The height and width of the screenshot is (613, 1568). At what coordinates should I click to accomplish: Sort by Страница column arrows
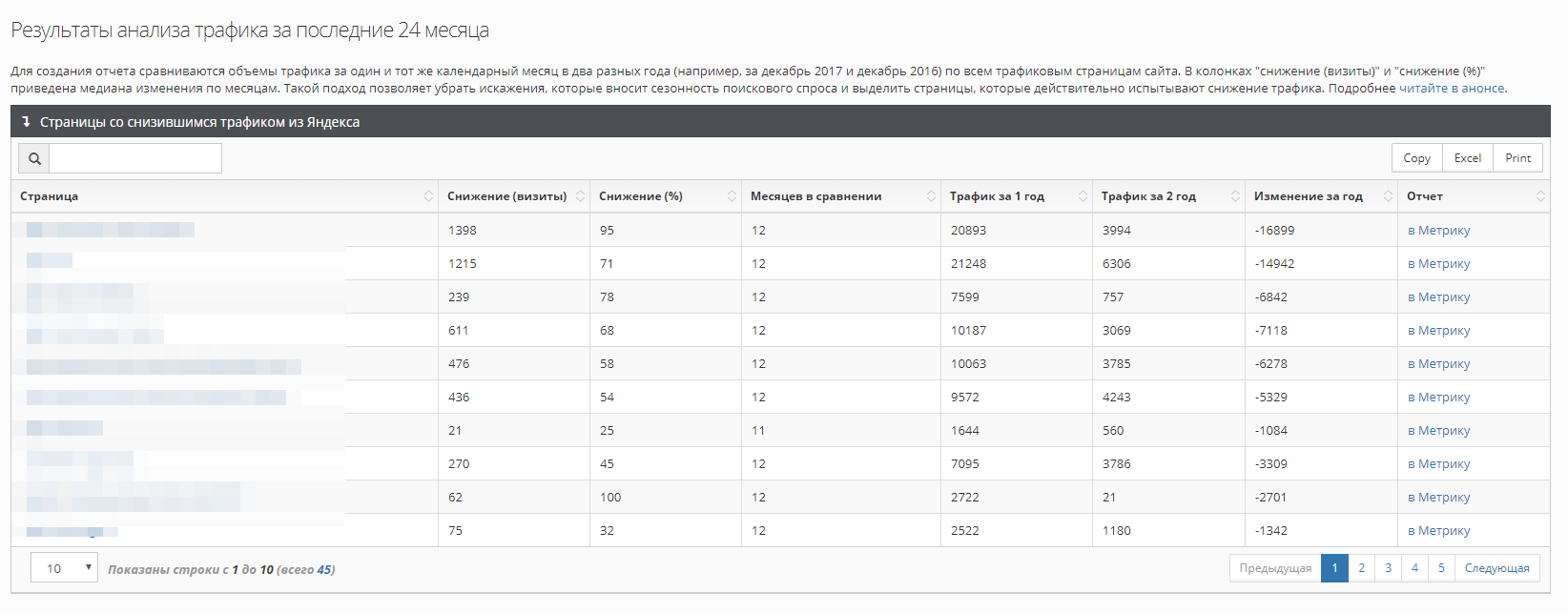coord(428,196)
